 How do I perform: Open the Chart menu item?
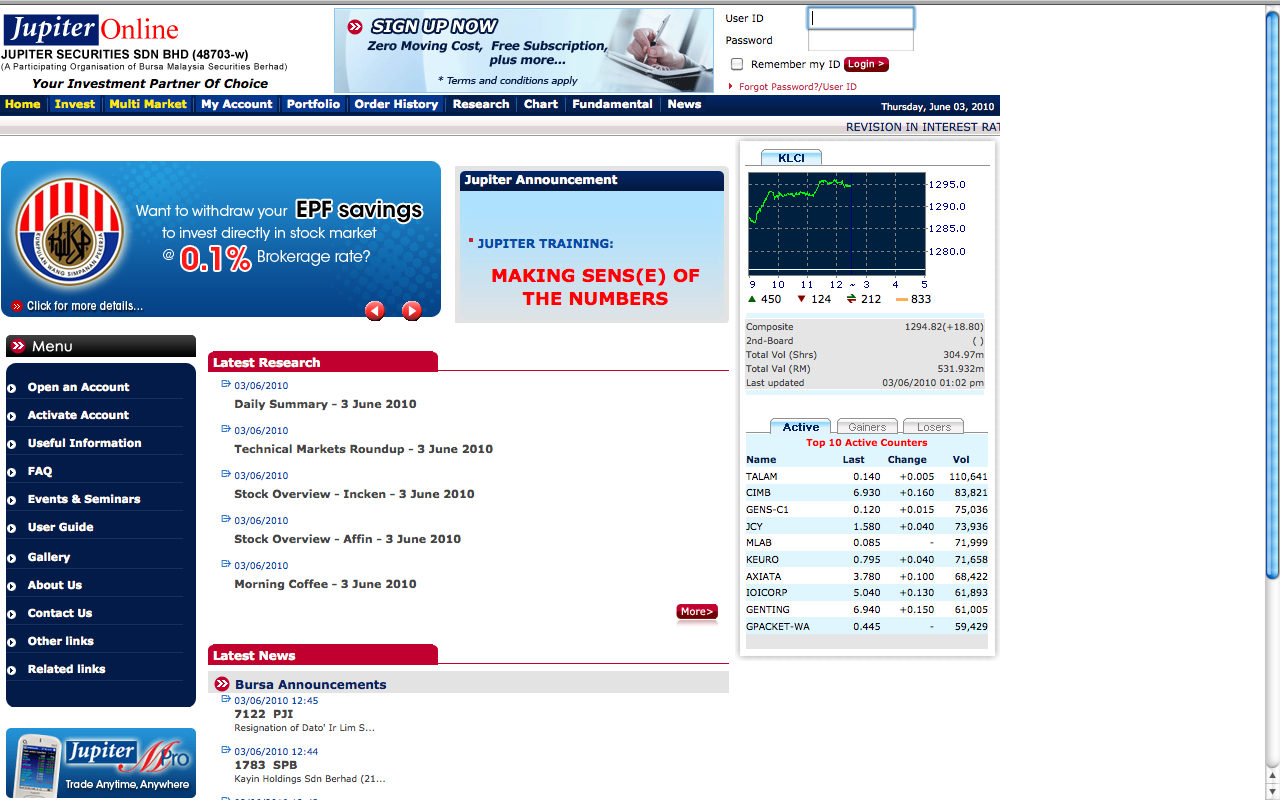(541, 104)
